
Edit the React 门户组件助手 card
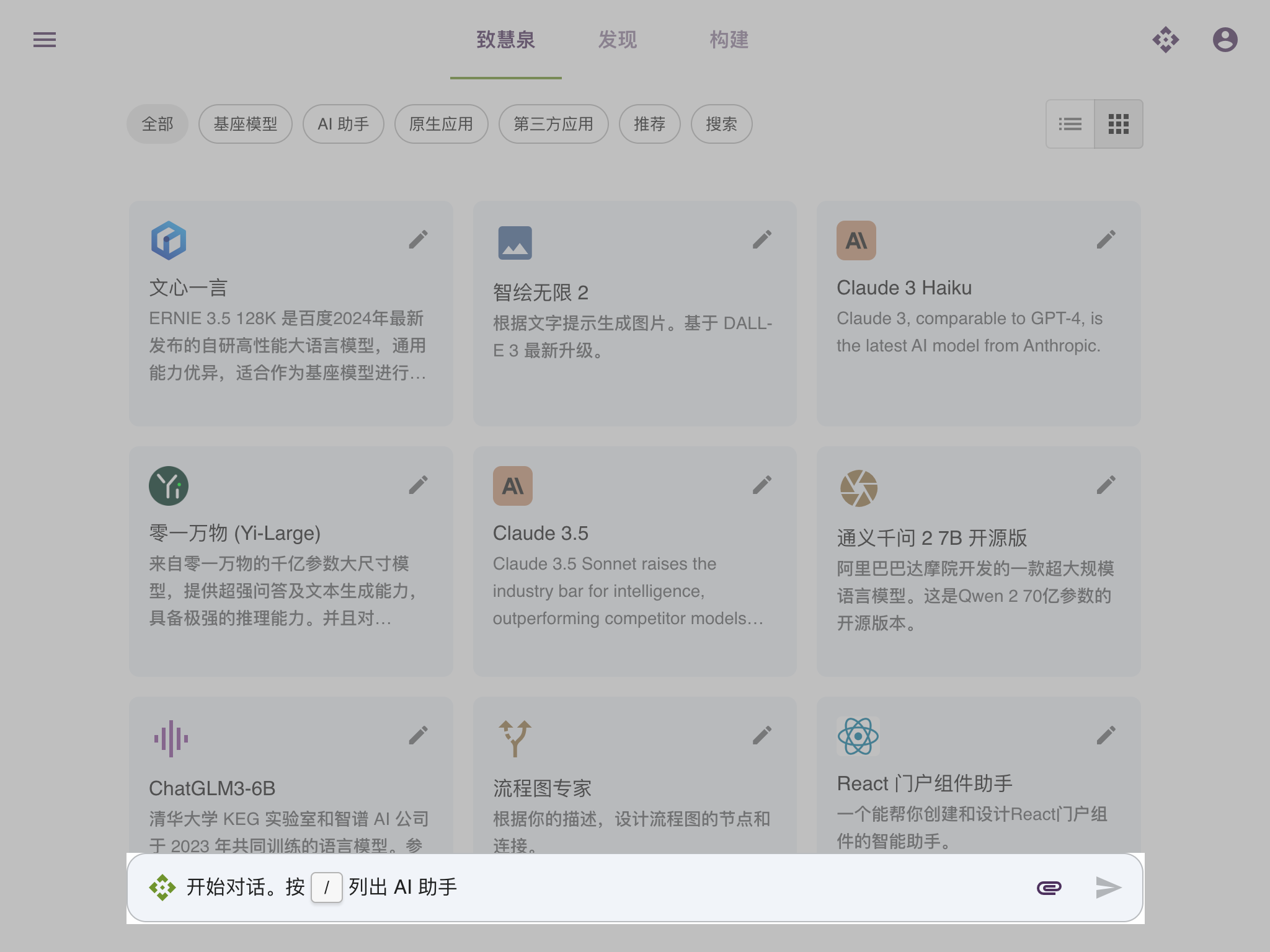(x=1106, y=735)
